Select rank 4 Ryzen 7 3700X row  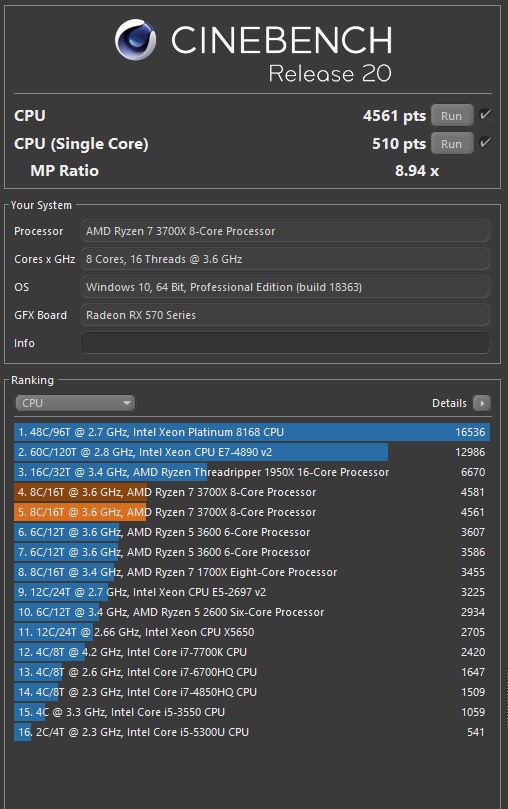(252, 492)
